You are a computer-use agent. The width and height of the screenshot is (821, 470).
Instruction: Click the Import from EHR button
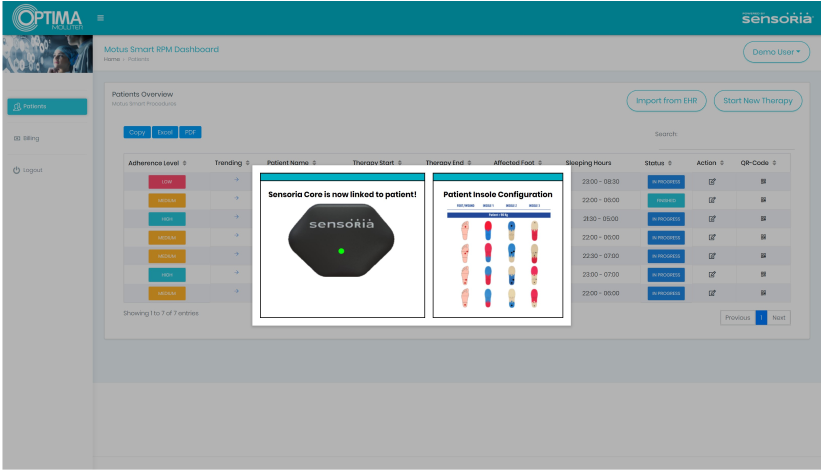(667, 100)
